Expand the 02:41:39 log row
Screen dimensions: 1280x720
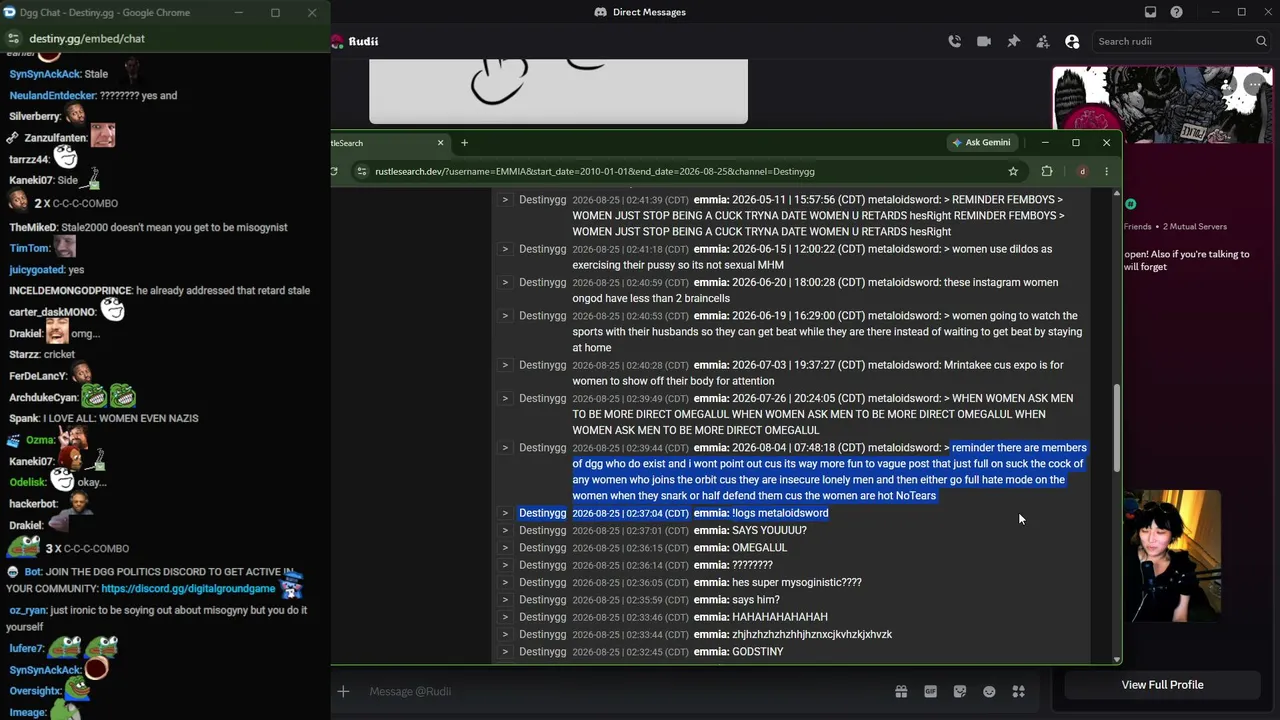[505, 200]
